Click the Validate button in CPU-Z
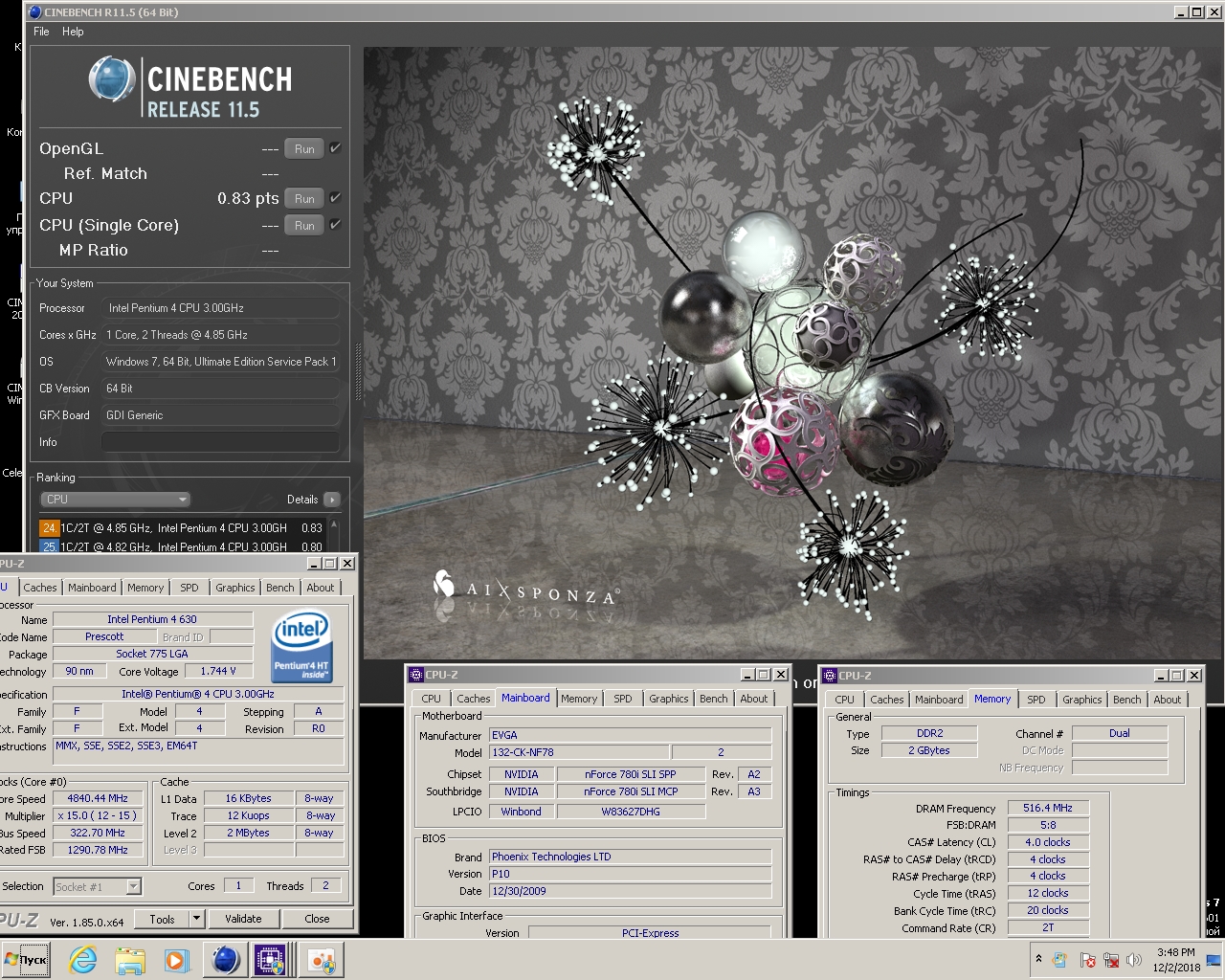 pos(243,919)
